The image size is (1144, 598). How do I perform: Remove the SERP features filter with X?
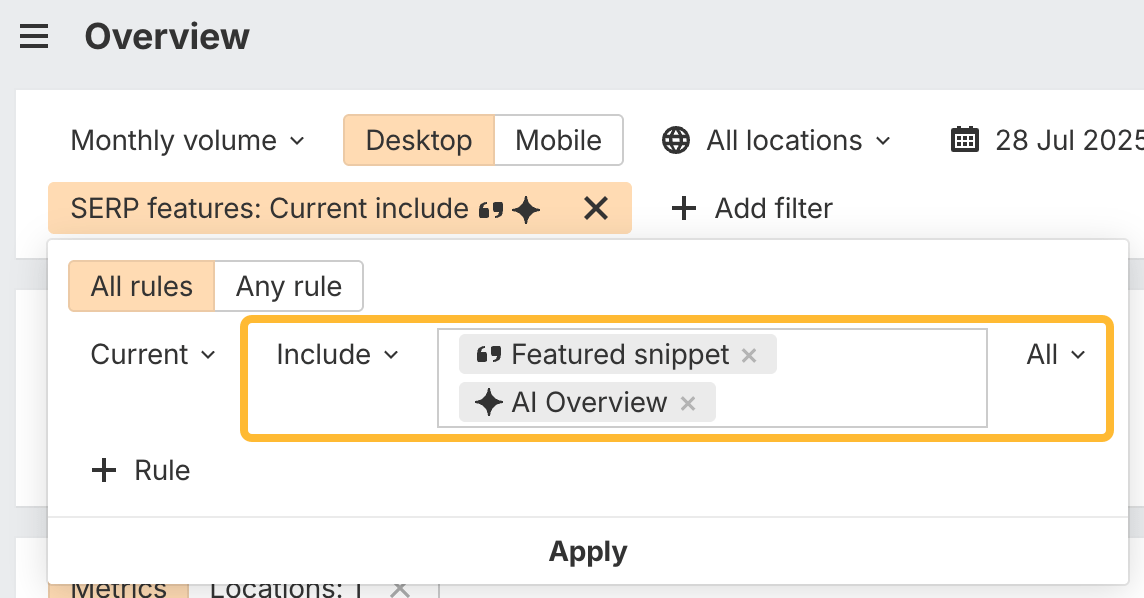click(596, 208)
